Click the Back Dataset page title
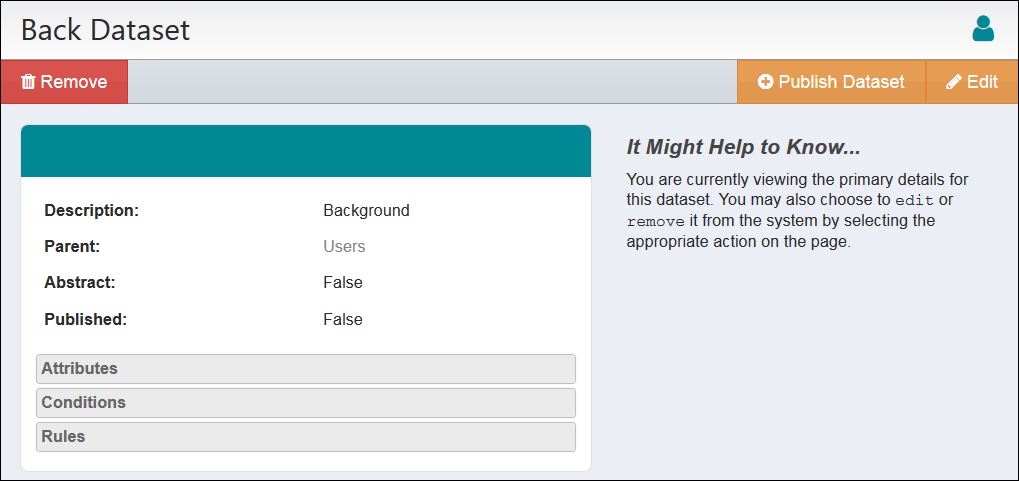This screenshot has width=1019, height=481. 105,30
